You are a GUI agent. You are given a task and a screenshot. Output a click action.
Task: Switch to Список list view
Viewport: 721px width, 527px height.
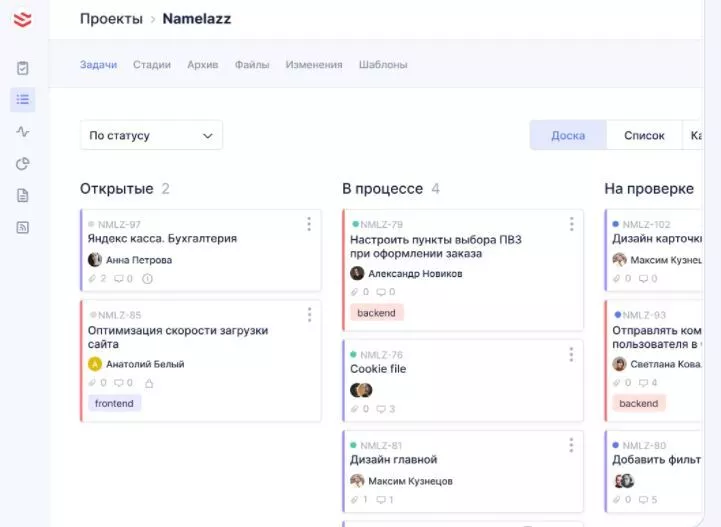pyautogui.click(x=644, y=135)
